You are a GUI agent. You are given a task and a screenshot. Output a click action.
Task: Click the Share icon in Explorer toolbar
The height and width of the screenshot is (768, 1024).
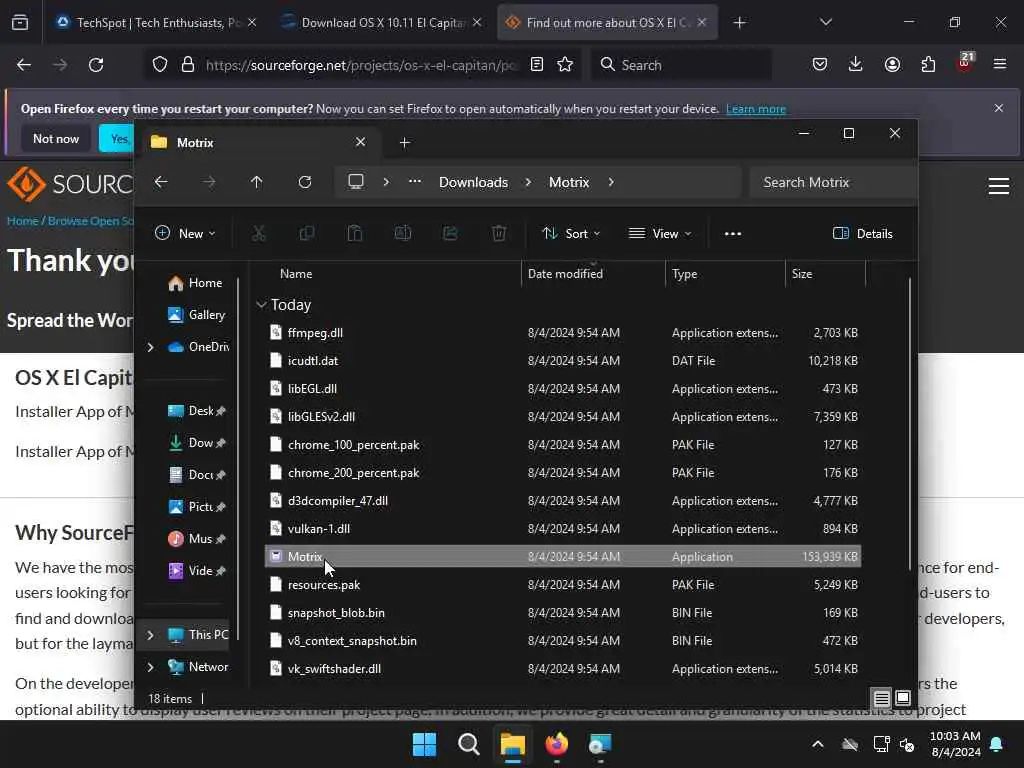(x=451, y=233)
